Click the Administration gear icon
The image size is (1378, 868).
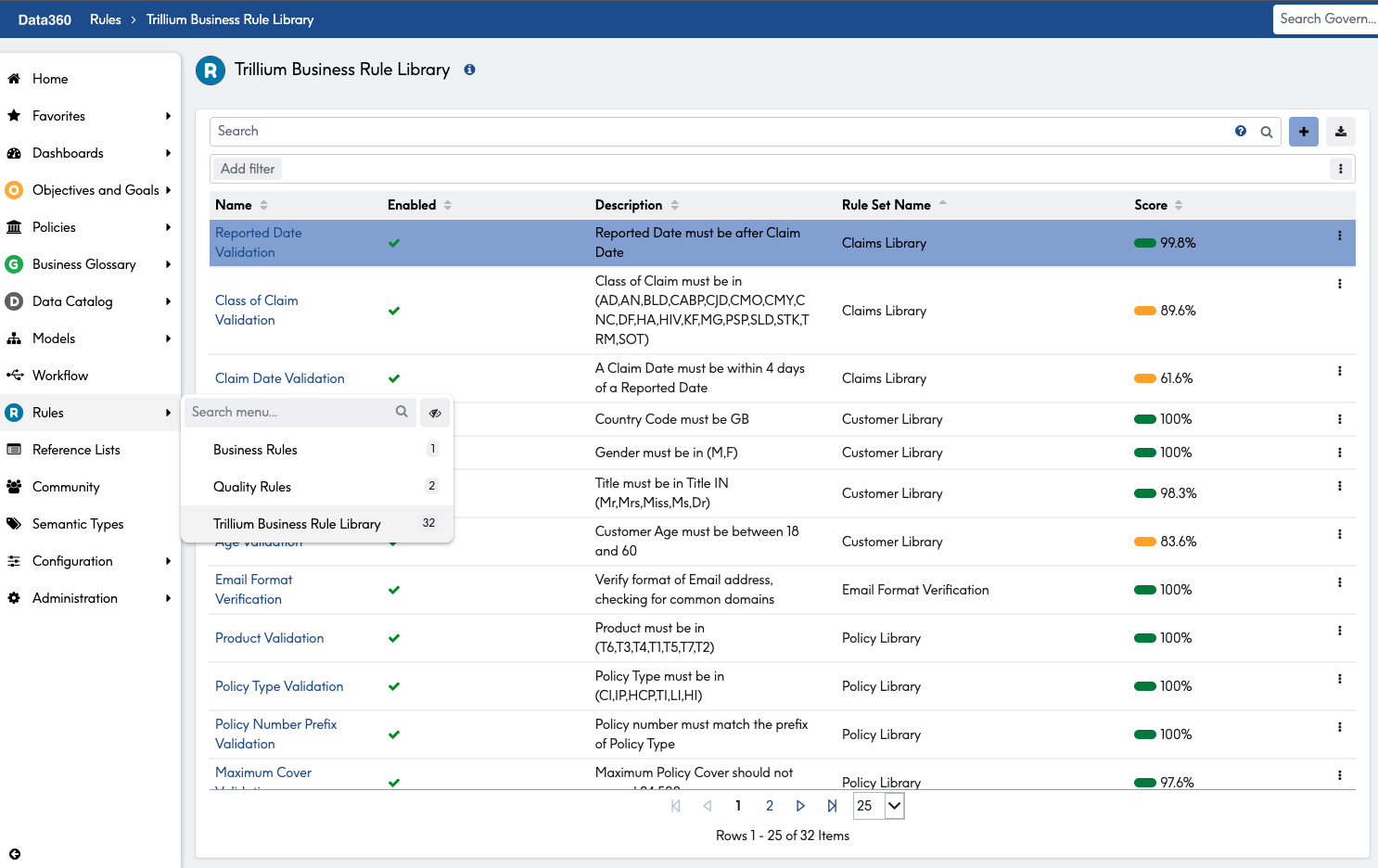[x=14, y=598]
